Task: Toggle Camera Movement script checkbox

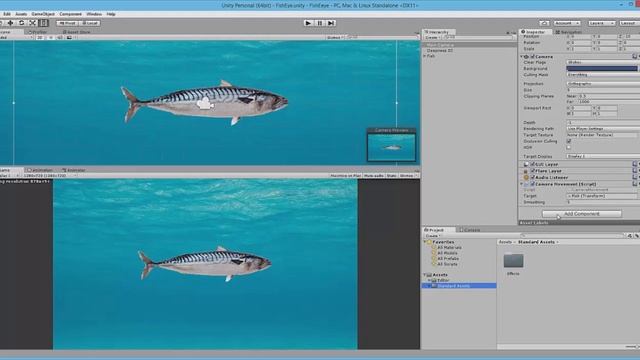Action: click(532, 184)
